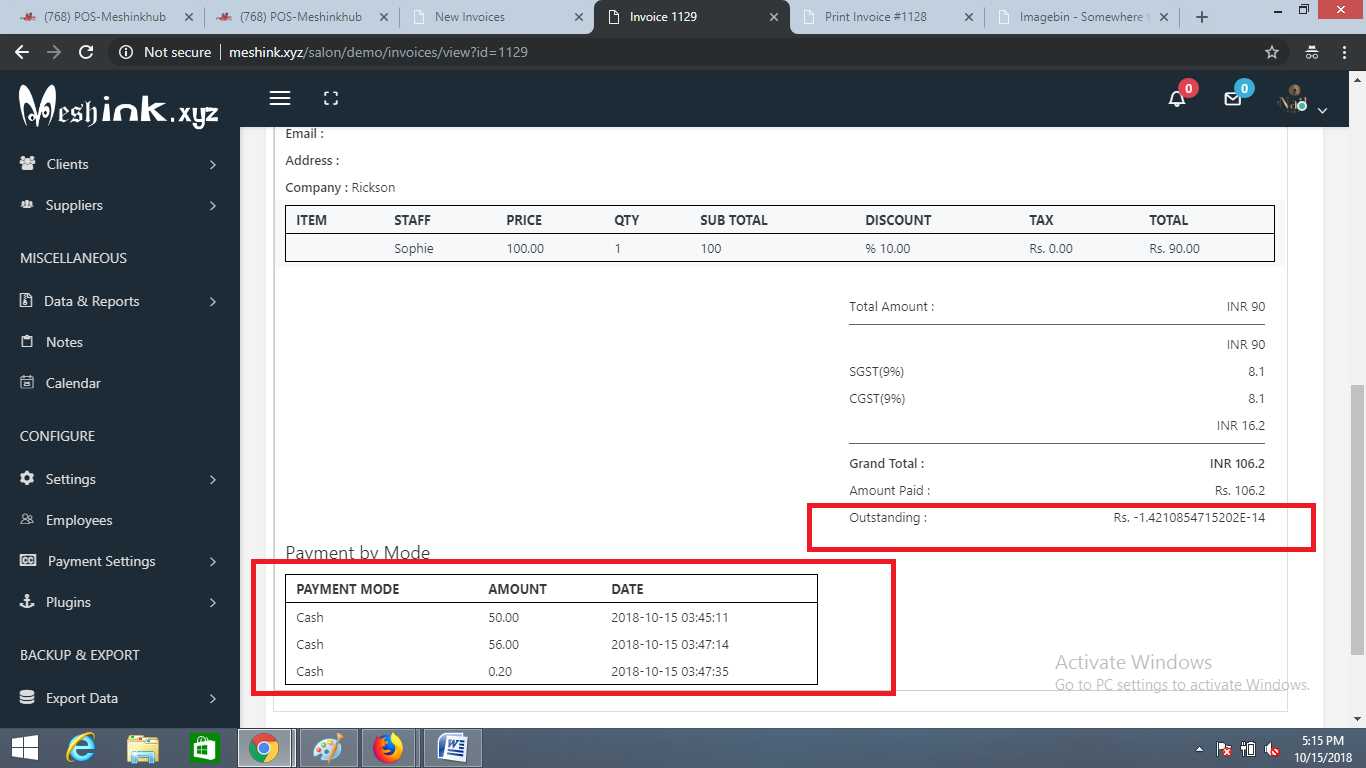
Task: Open Microsoft Word from the taskbar
Action: pos(453,748)
